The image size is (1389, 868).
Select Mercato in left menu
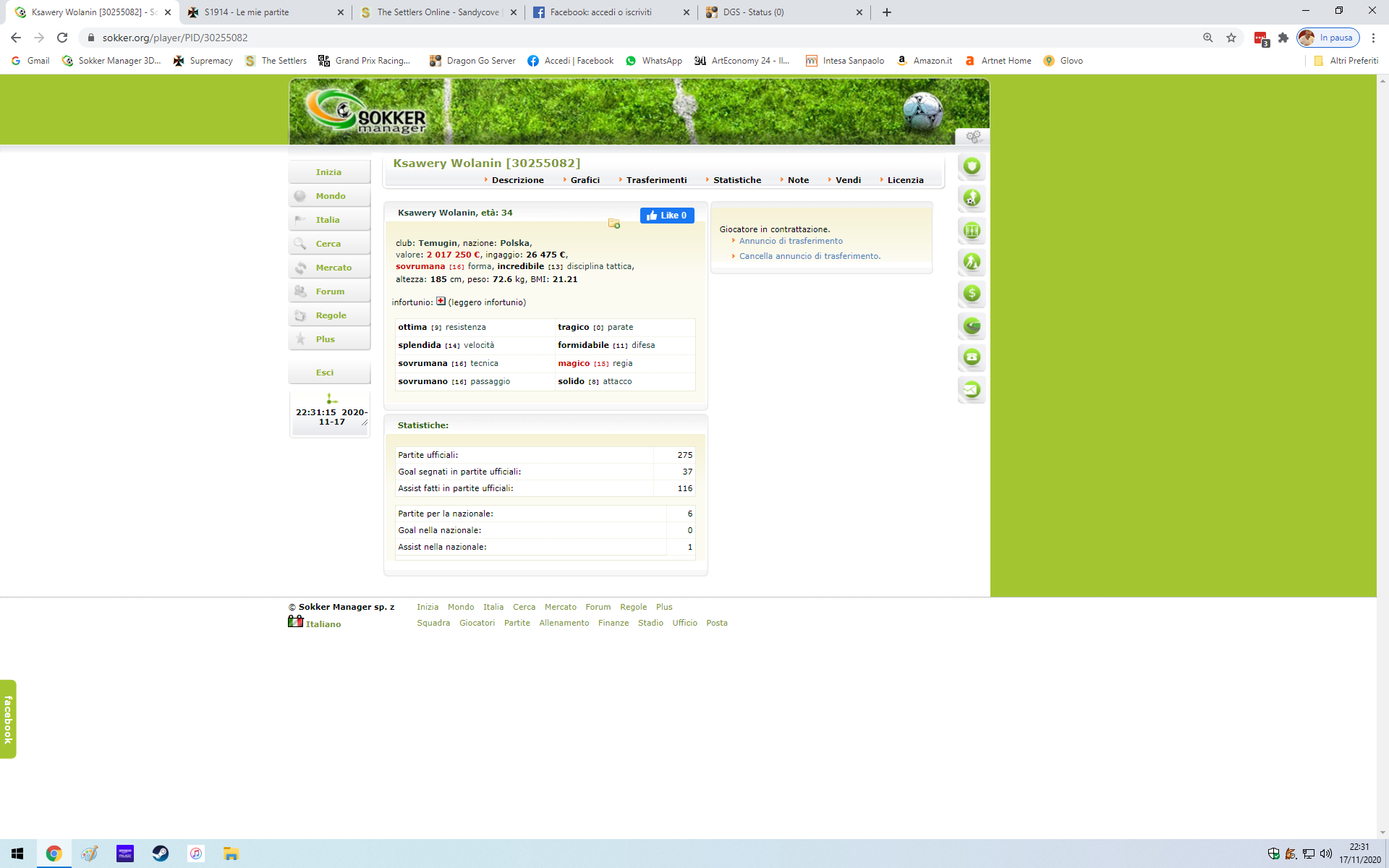pos(333,268)
